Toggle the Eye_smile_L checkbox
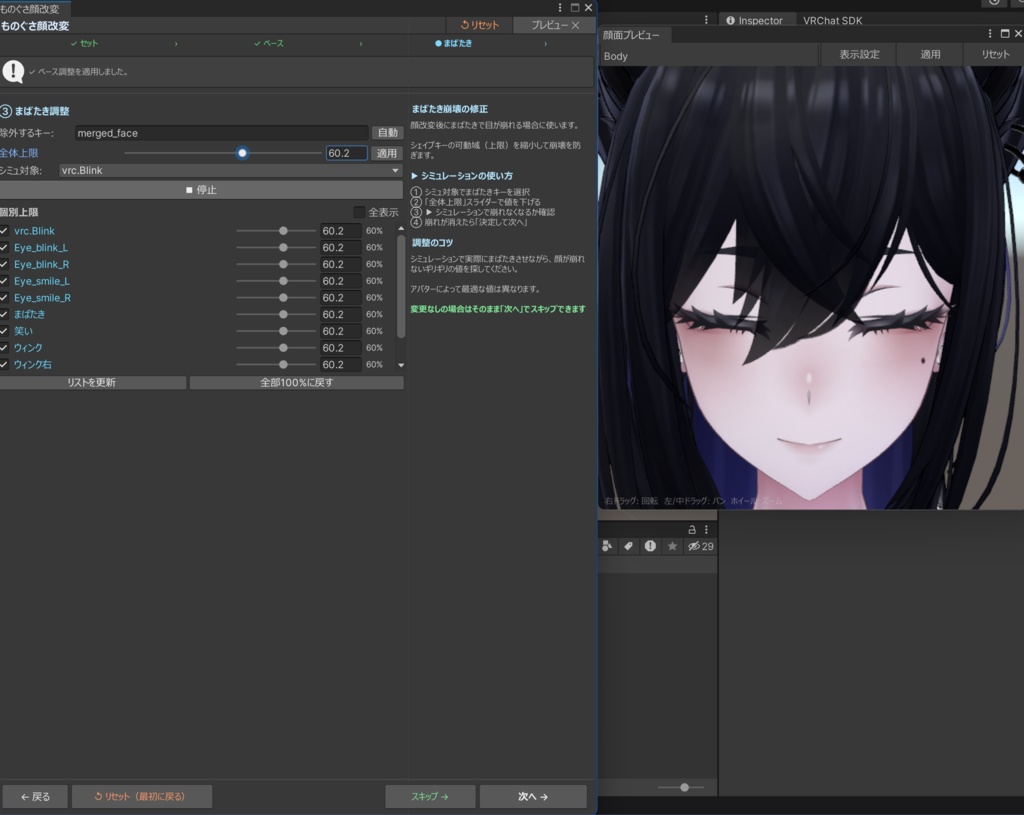The width and height of the screenshot is (1024, 815). pos(5,281)
